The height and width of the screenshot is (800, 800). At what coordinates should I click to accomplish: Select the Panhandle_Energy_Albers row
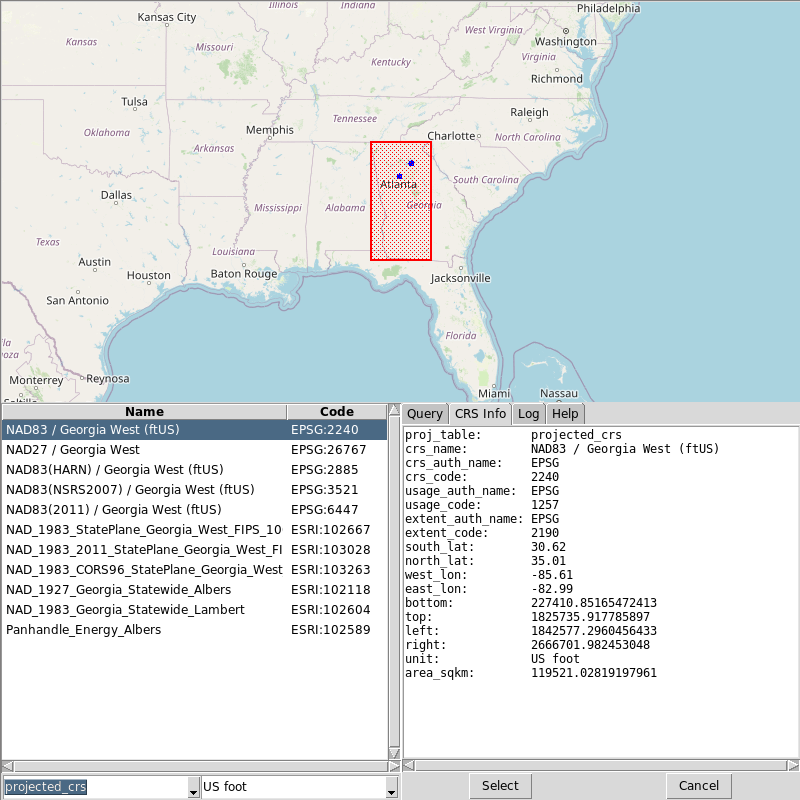click(x=194, y=630)
